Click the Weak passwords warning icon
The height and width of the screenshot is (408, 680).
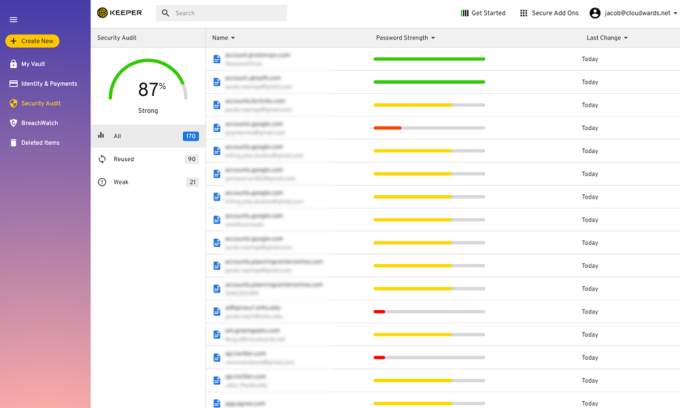(102, 182)
